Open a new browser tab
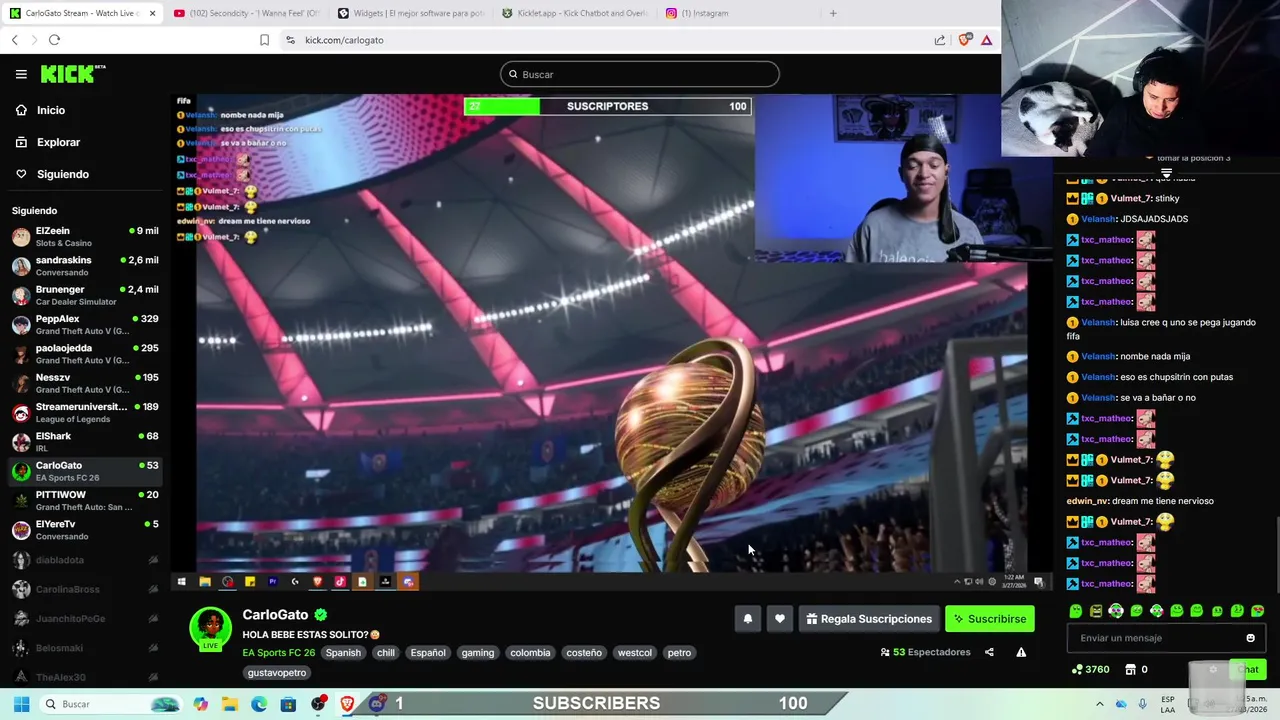The image size is (1280, 720). (833, 13)
